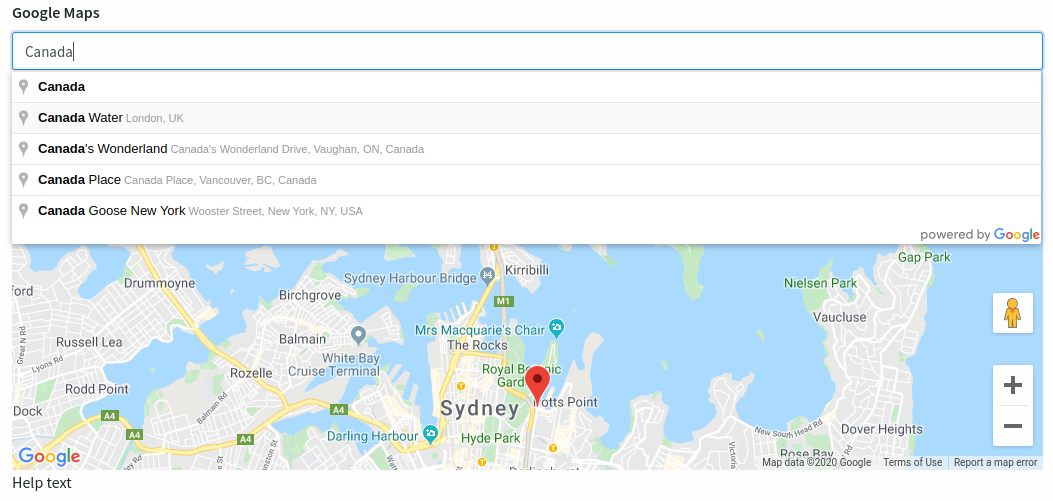The height and width of the screenshot is (501, 1053).
Task: Click the 'Hyde Park' map label
Action: [x=490, y=438]
